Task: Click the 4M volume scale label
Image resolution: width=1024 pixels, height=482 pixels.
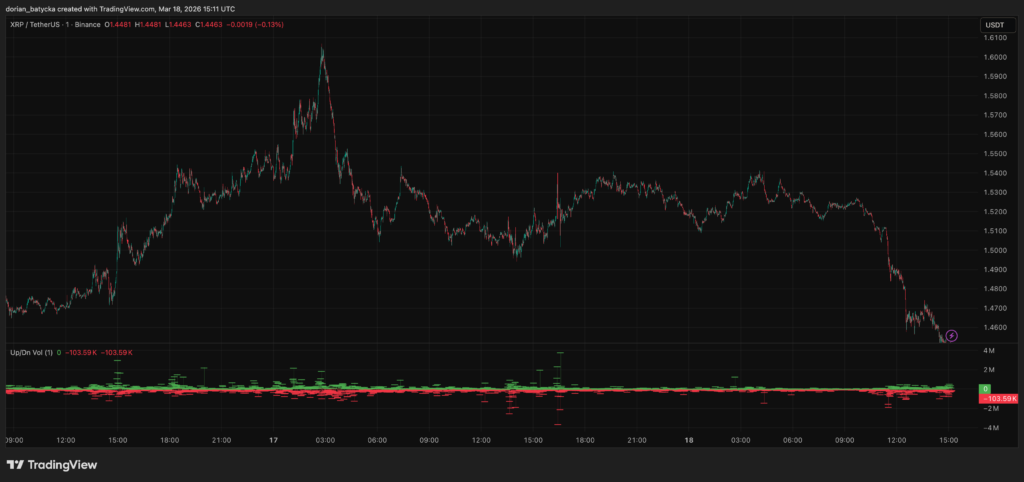Action: coord(988,351)
